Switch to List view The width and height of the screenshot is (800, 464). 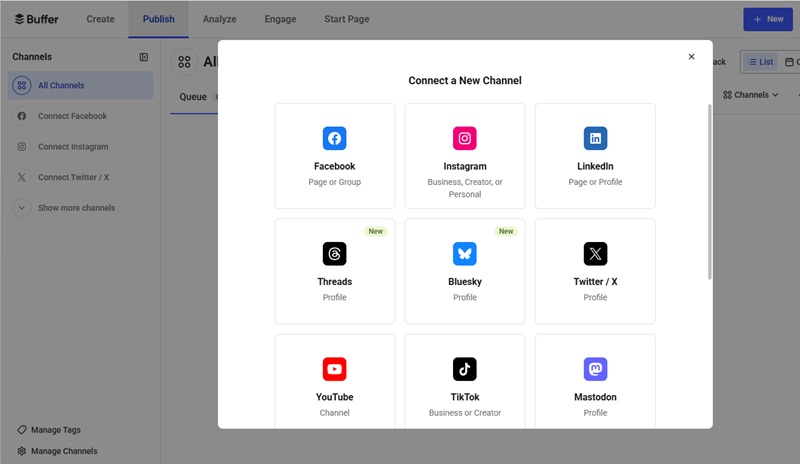760,62
